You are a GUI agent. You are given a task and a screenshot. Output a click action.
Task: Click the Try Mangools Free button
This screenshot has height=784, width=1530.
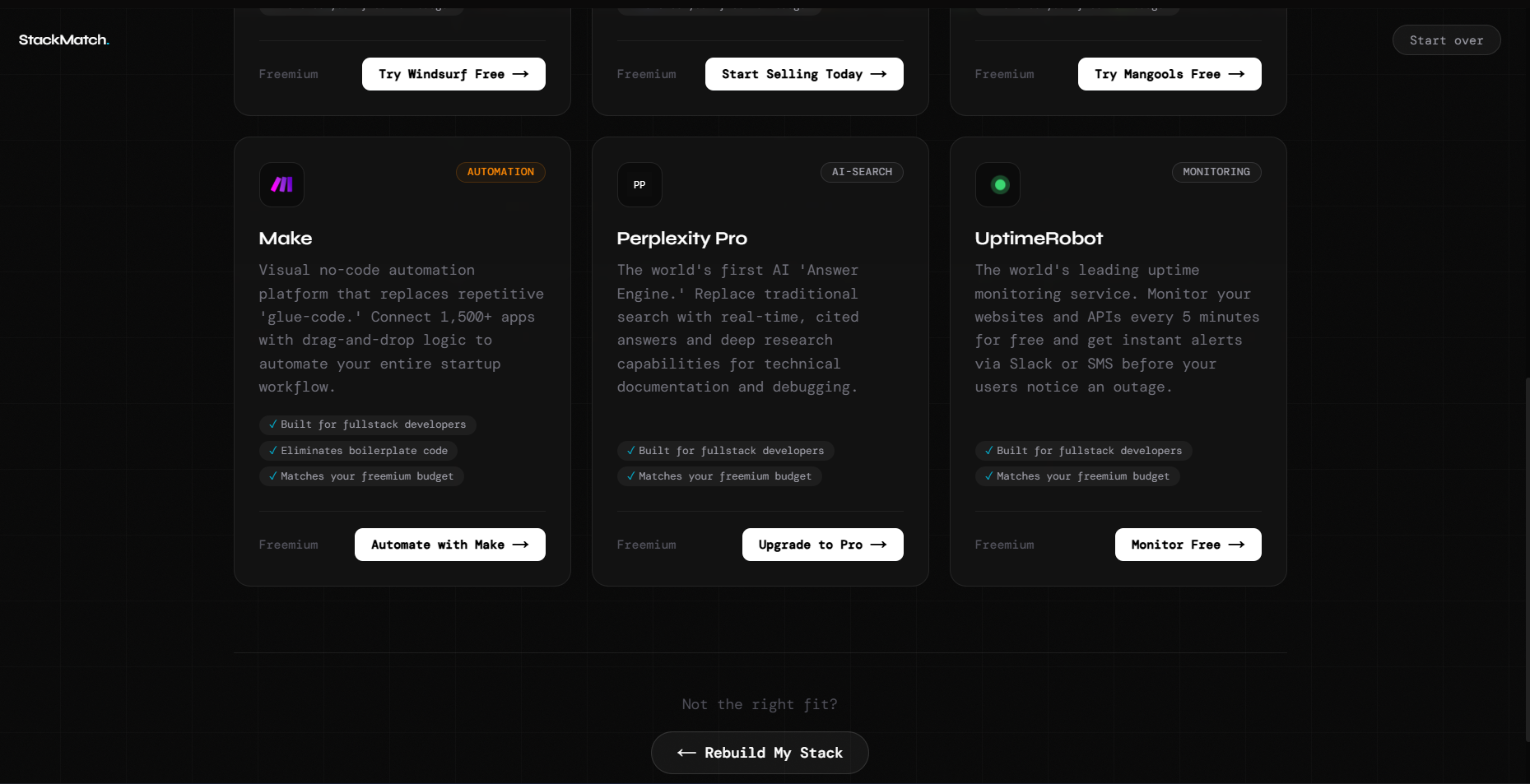coord(1170,73)
